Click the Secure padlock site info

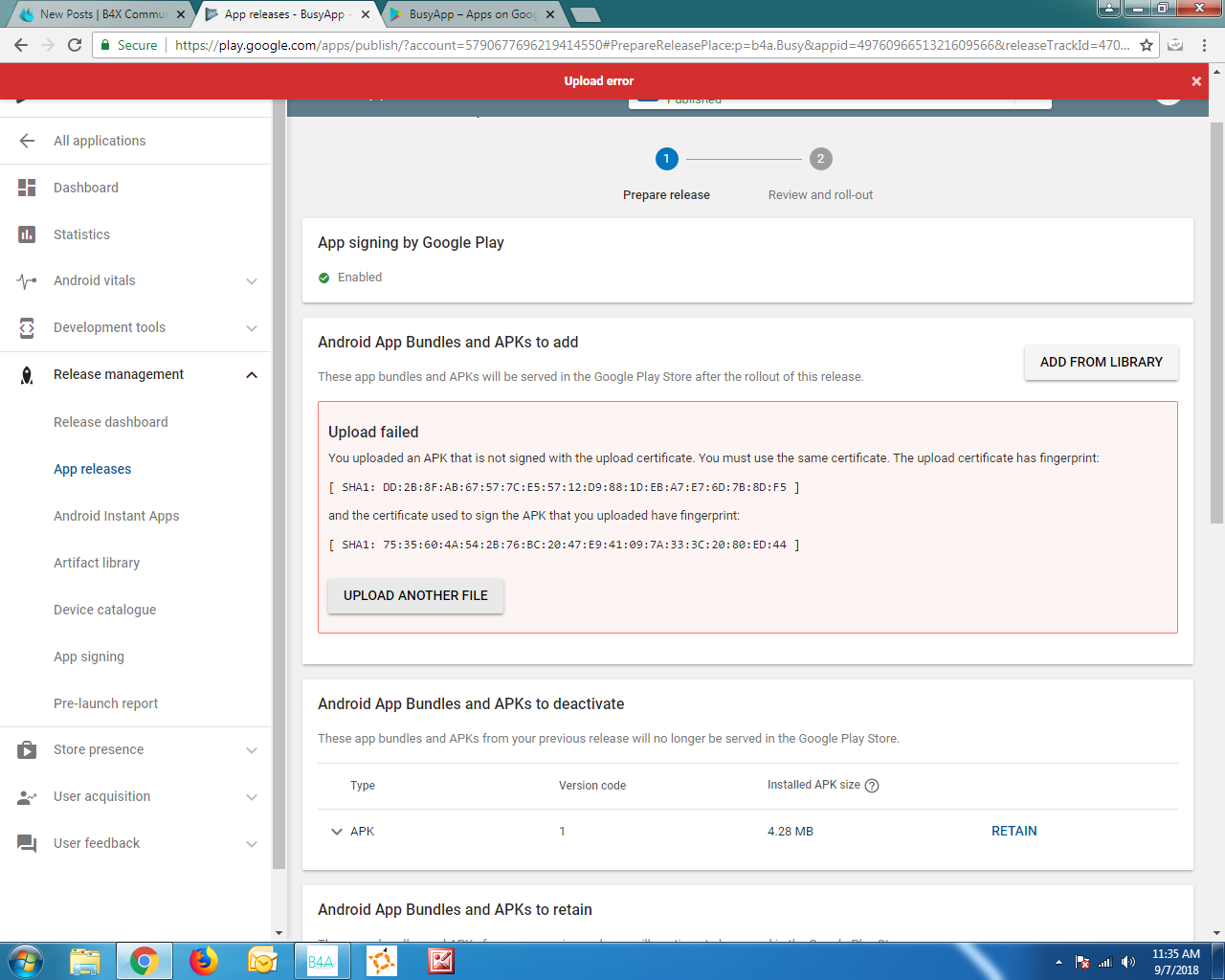click(129, 45)
